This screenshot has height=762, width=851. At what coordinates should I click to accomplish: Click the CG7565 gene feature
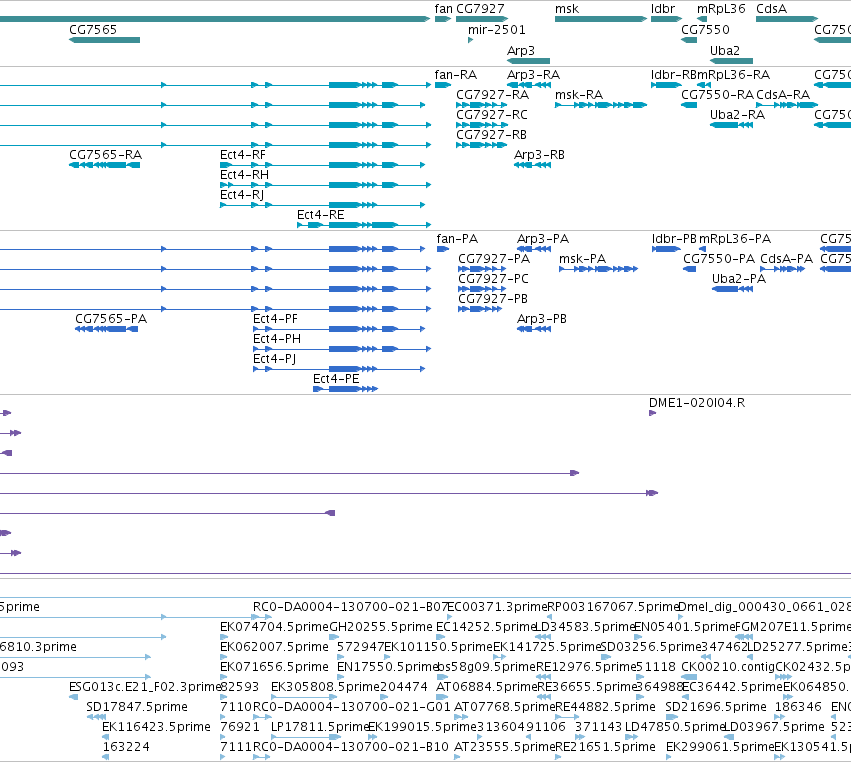point(104,40)
